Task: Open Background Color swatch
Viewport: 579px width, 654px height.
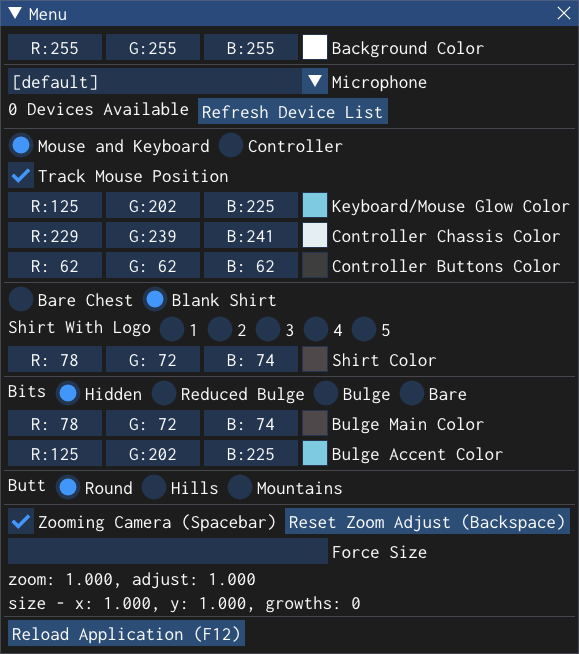Action: [x=315, y=48]
